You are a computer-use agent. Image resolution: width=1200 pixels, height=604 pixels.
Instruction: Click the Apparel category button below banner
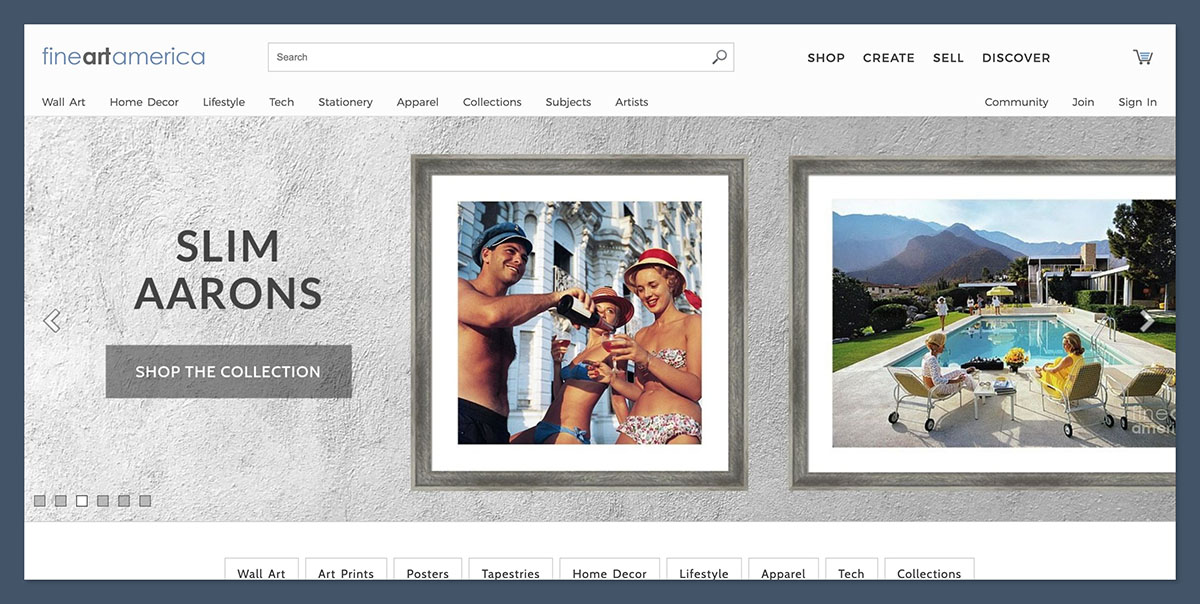(x=783, y=570)
